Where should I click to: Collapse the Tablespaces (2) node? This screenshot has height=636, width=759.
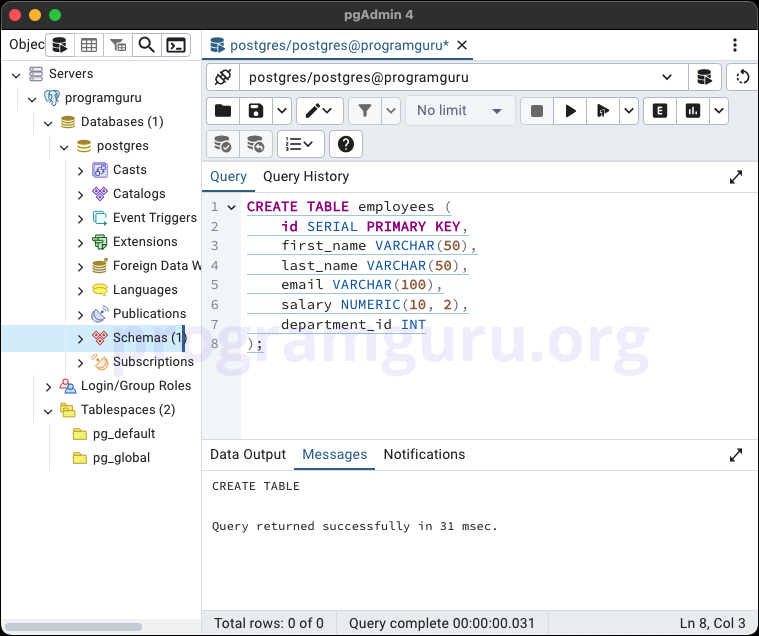[x=48, y=411]
